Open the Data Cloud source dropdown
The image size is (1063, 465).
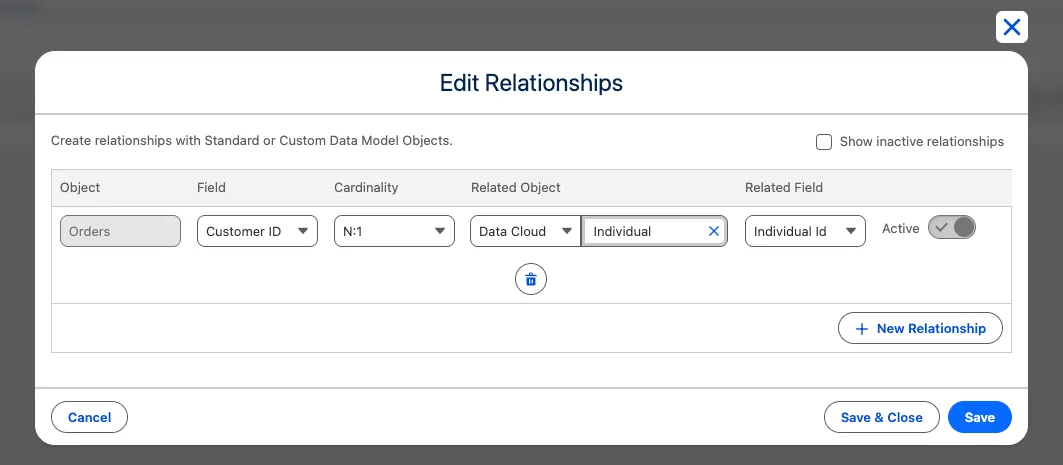[525, 231]
